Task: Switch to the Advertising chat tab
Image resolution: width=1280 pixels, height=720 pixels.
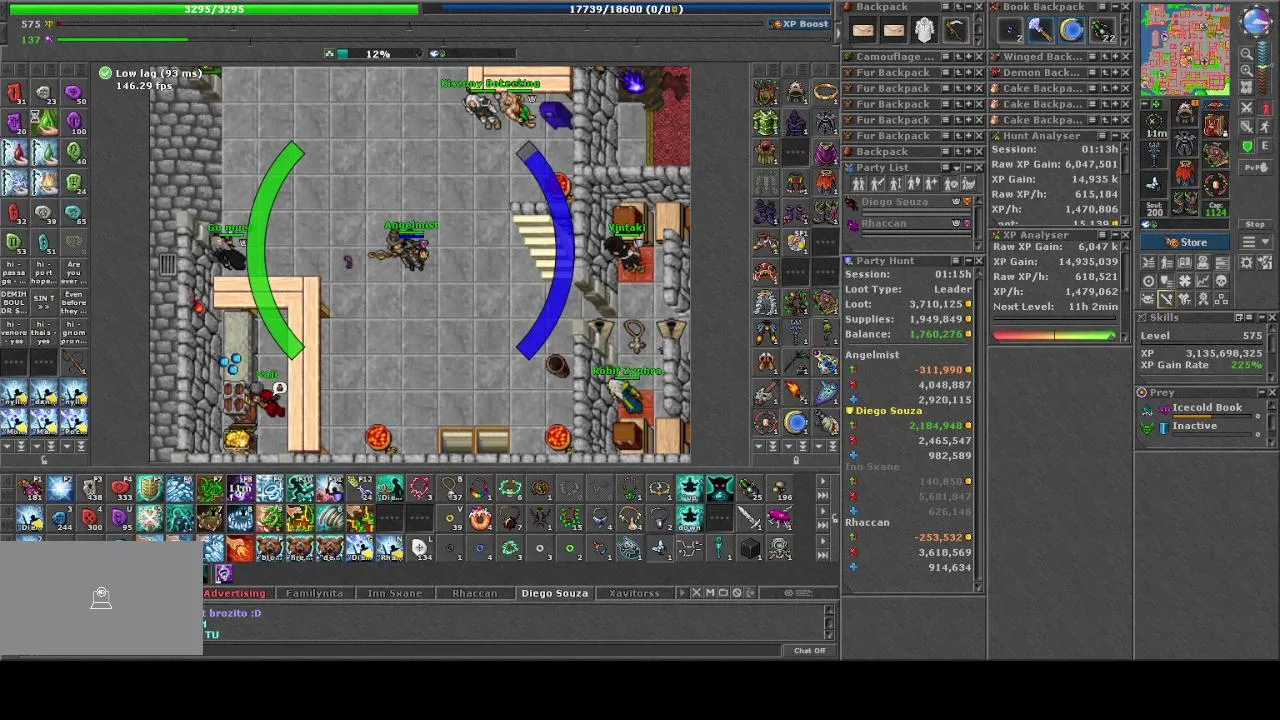Action: click(235, 593)
